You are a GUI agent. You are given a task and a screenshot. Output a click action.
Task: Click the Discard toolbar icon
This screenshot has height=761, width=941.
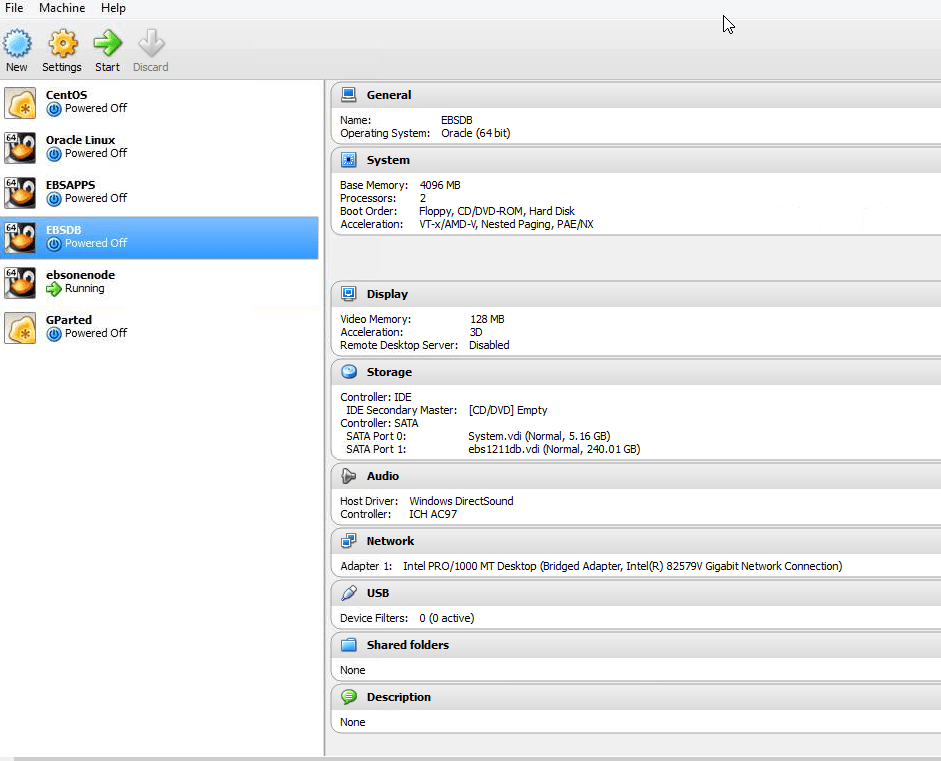pos(151,43)
